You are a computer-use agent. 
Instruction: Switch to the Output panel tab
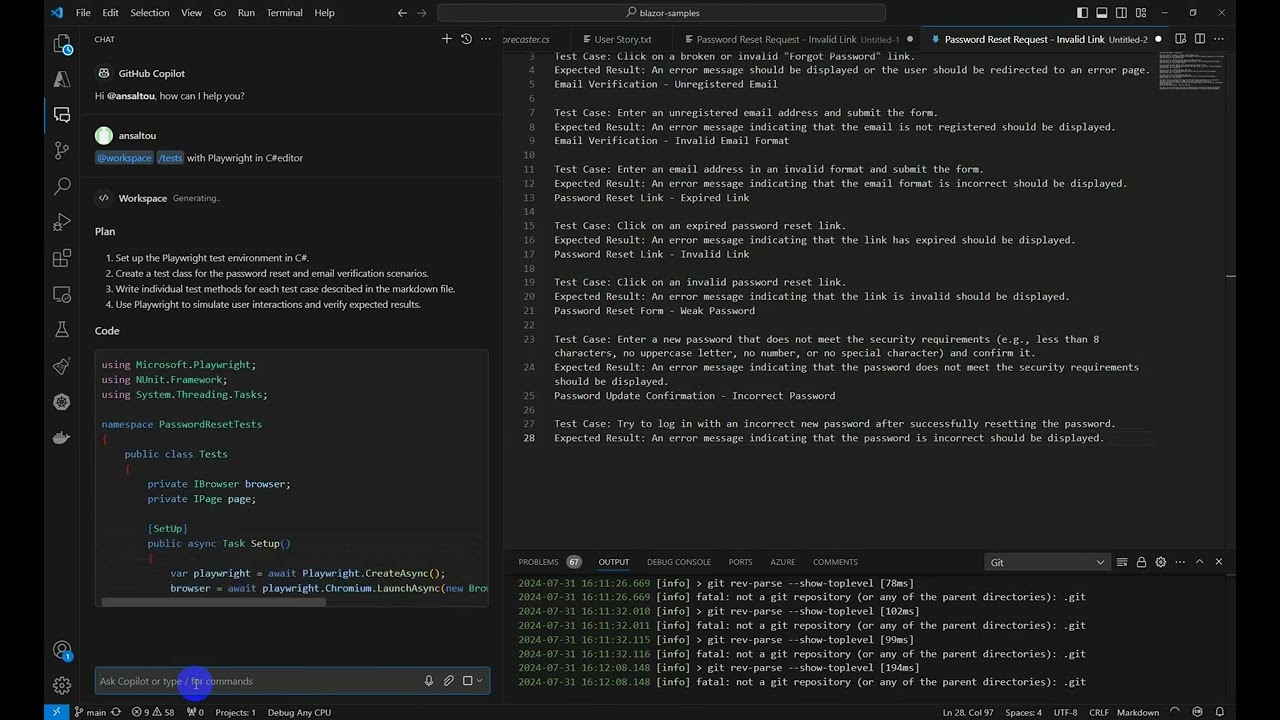614,562
